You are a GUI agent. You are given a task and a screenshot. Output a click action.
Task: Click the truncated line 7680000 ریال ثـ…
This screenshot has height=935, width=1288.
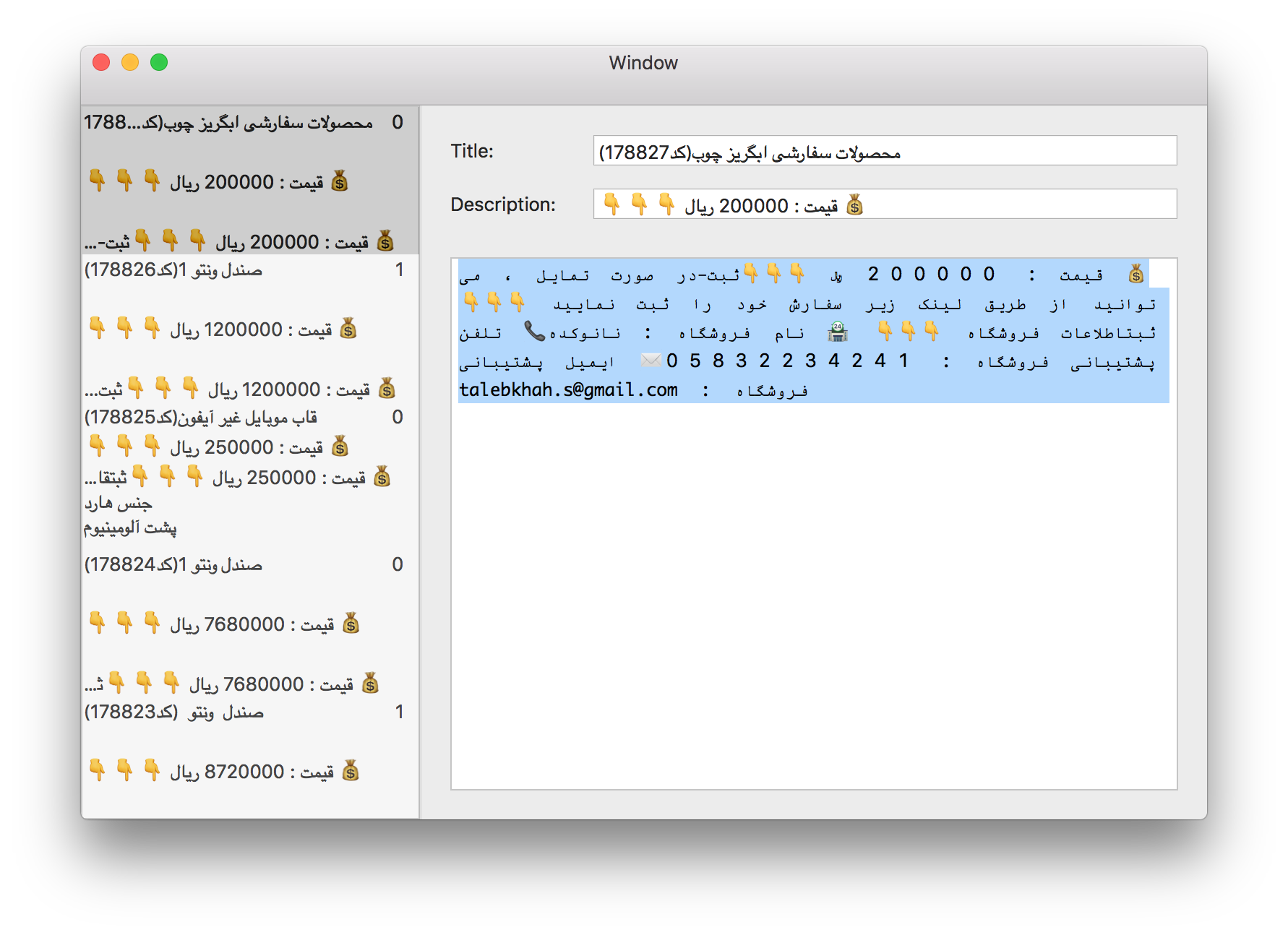click(233, 683)
